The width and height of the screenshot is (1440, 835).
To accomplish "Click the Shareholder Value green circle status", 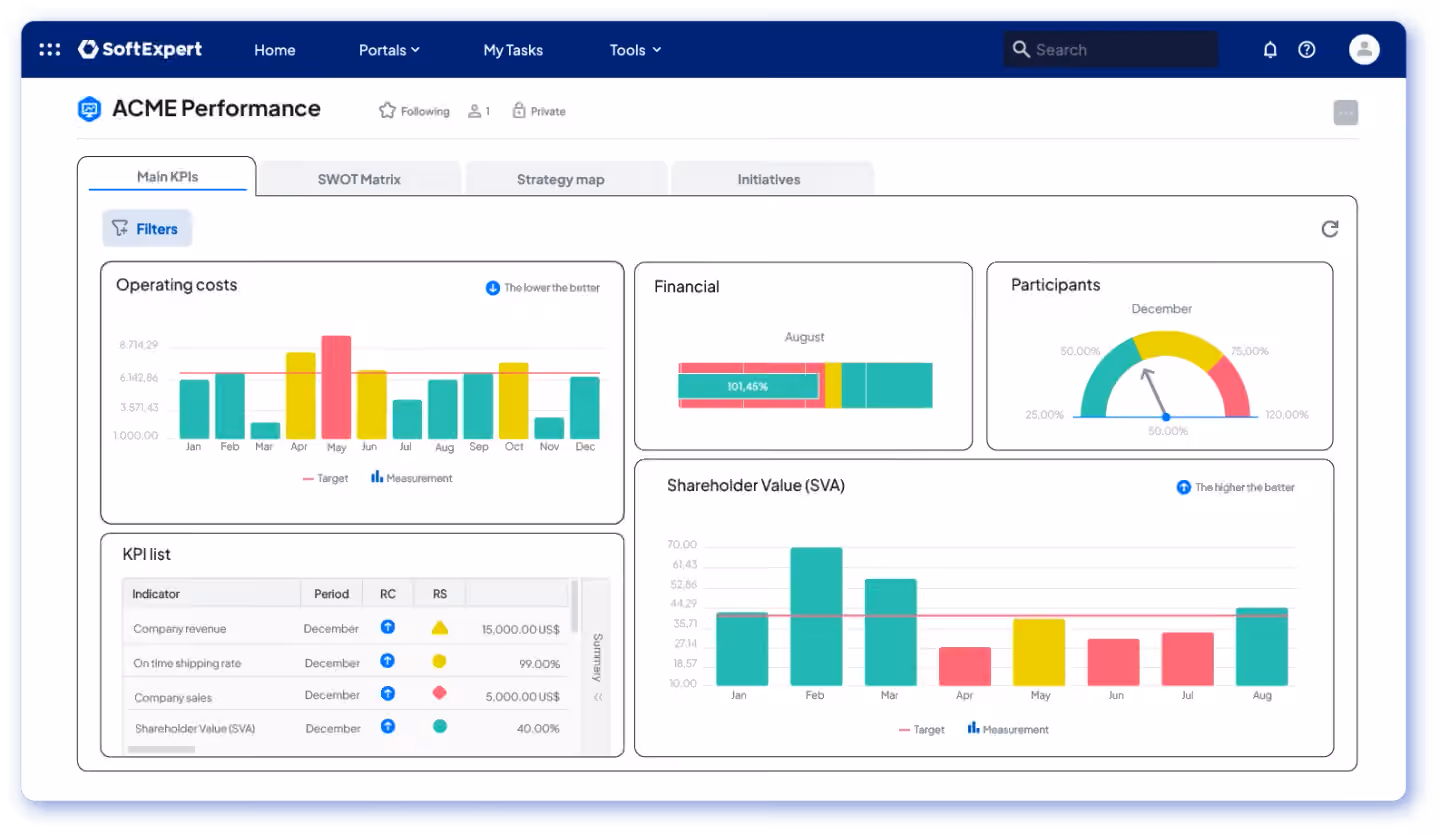I will tap(439, 726).
